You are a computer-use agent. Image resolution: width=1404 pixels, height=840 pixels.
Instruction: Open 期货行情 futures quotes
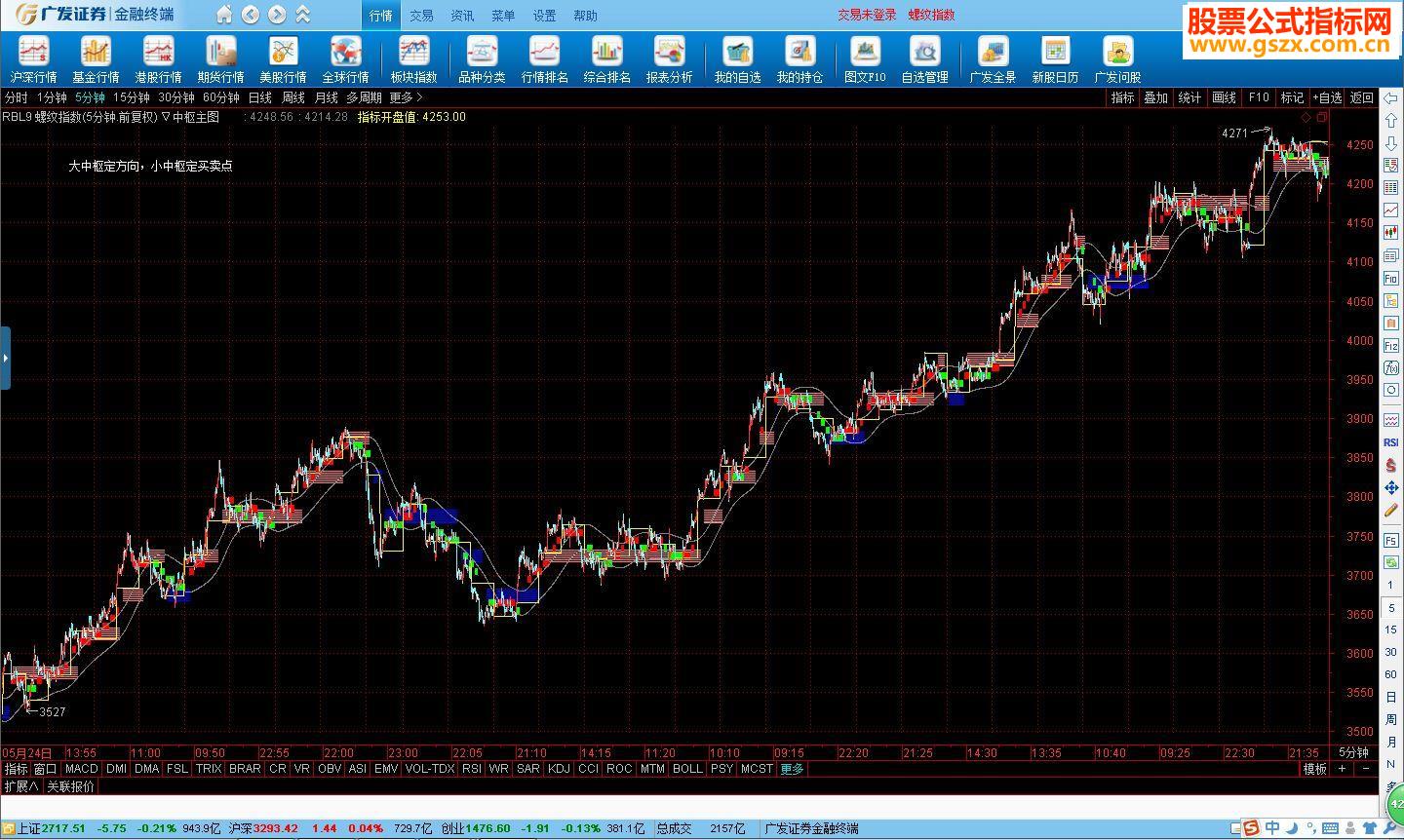click(220, 59)
